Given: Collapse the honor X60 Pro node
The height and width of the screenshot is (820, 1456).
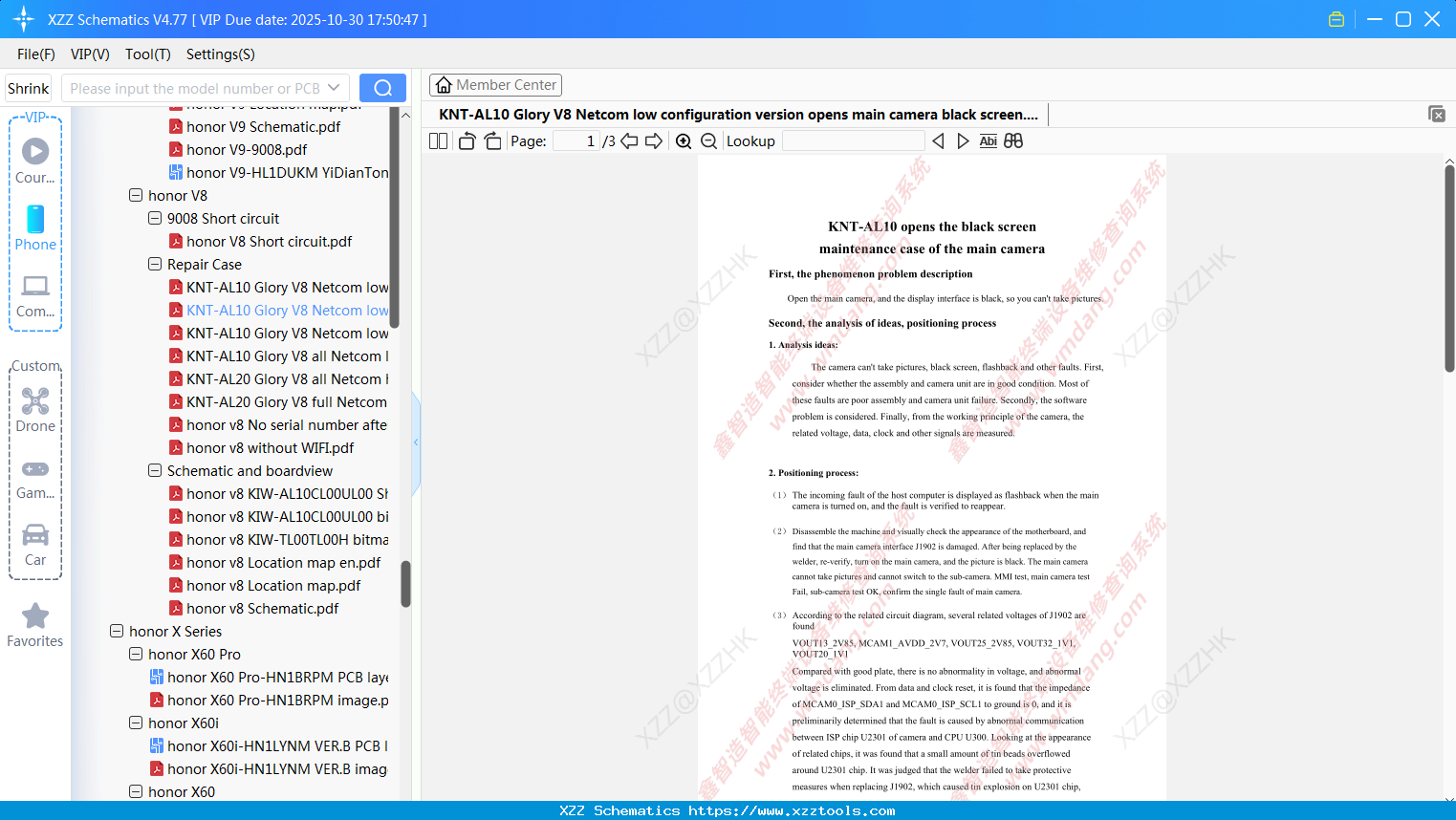Looking at the screenshot, I should point(136,654).
